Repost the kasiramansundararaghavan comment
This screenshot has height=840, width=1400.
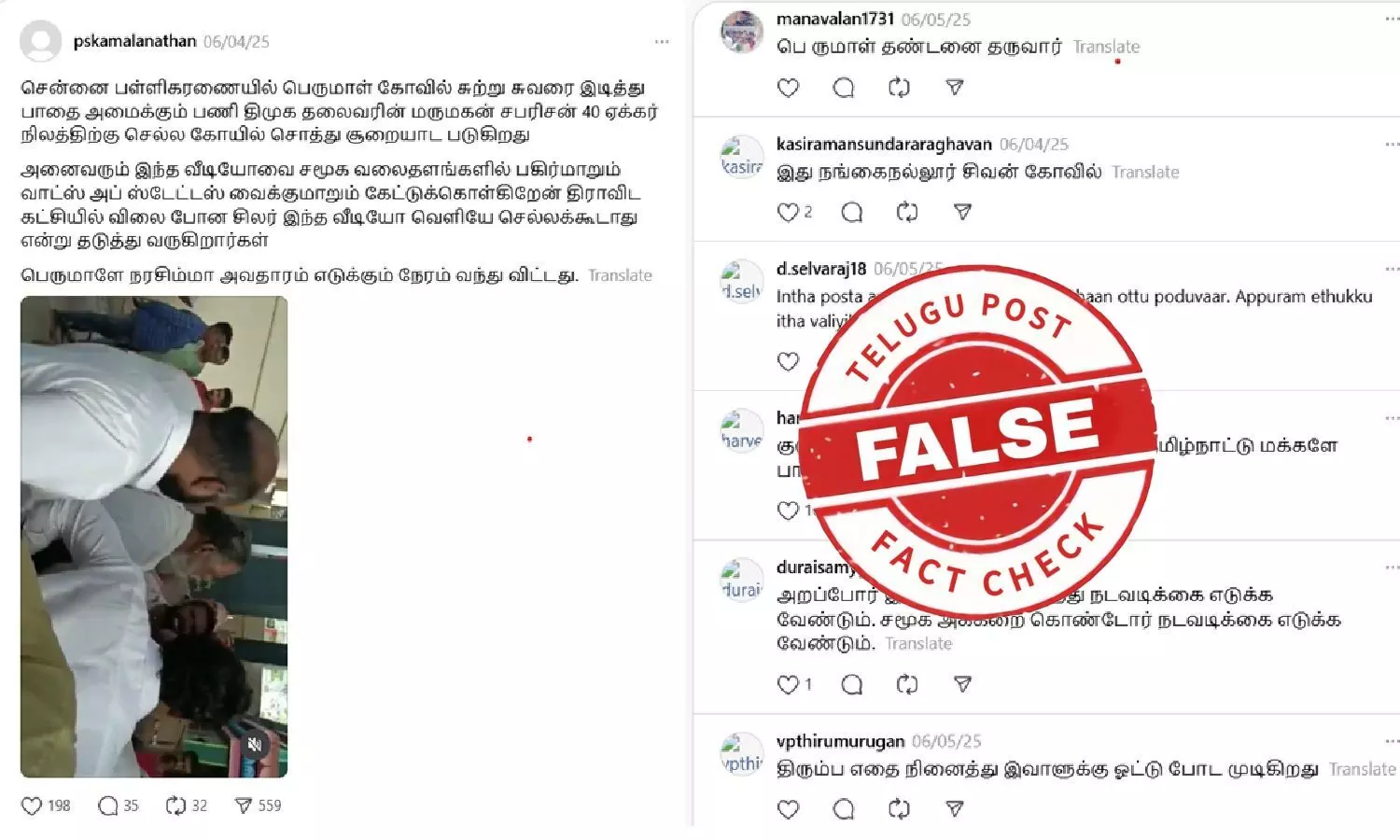coord(907,213)
